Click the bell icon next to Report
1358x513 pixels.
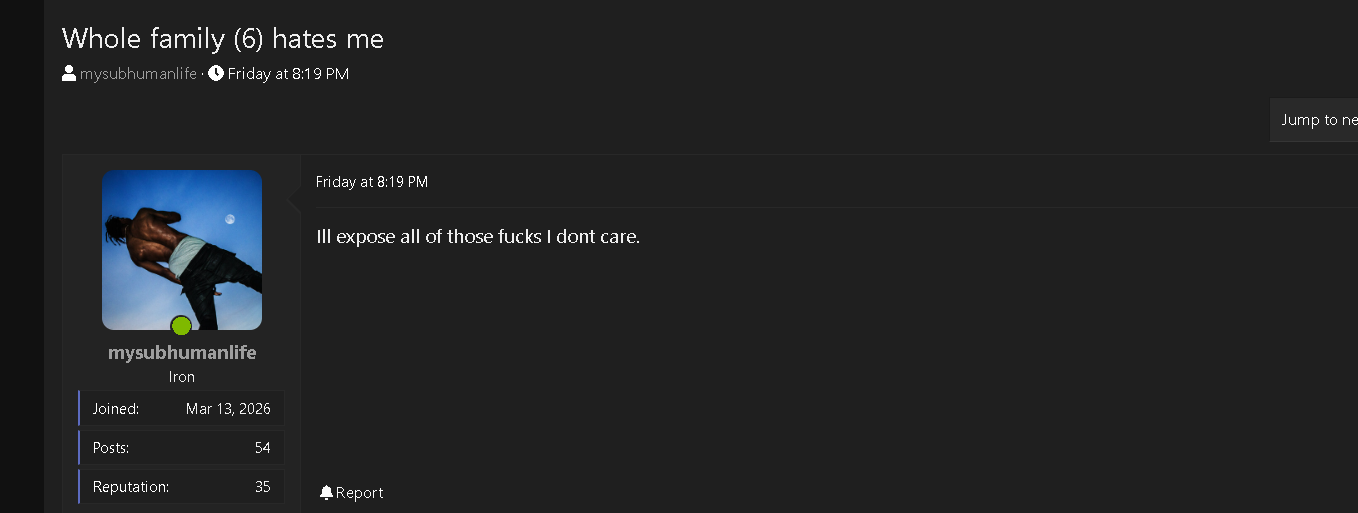pyautogui.click(x=326, y=492)
